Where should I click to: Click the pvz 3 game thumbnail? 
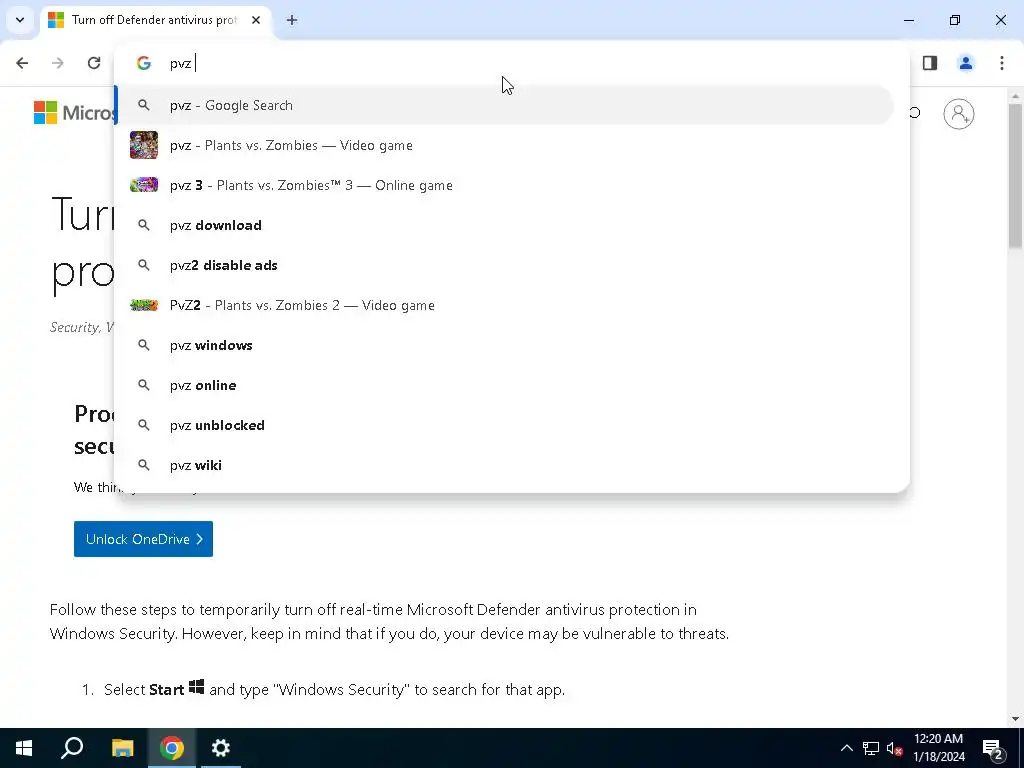click(144, 185)
